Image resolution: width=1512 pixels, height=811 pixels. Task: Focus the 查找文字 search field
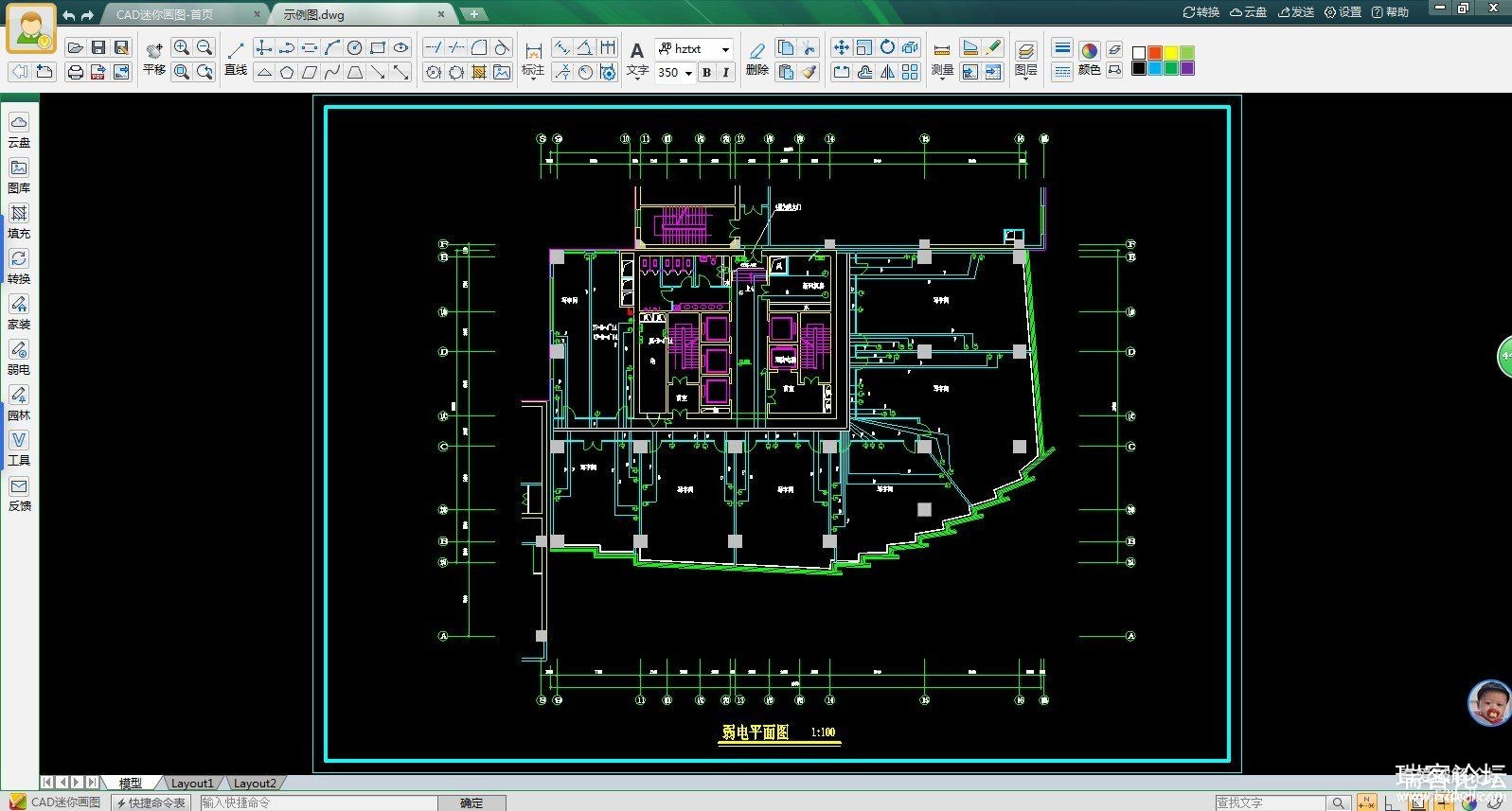point(1271,802)
